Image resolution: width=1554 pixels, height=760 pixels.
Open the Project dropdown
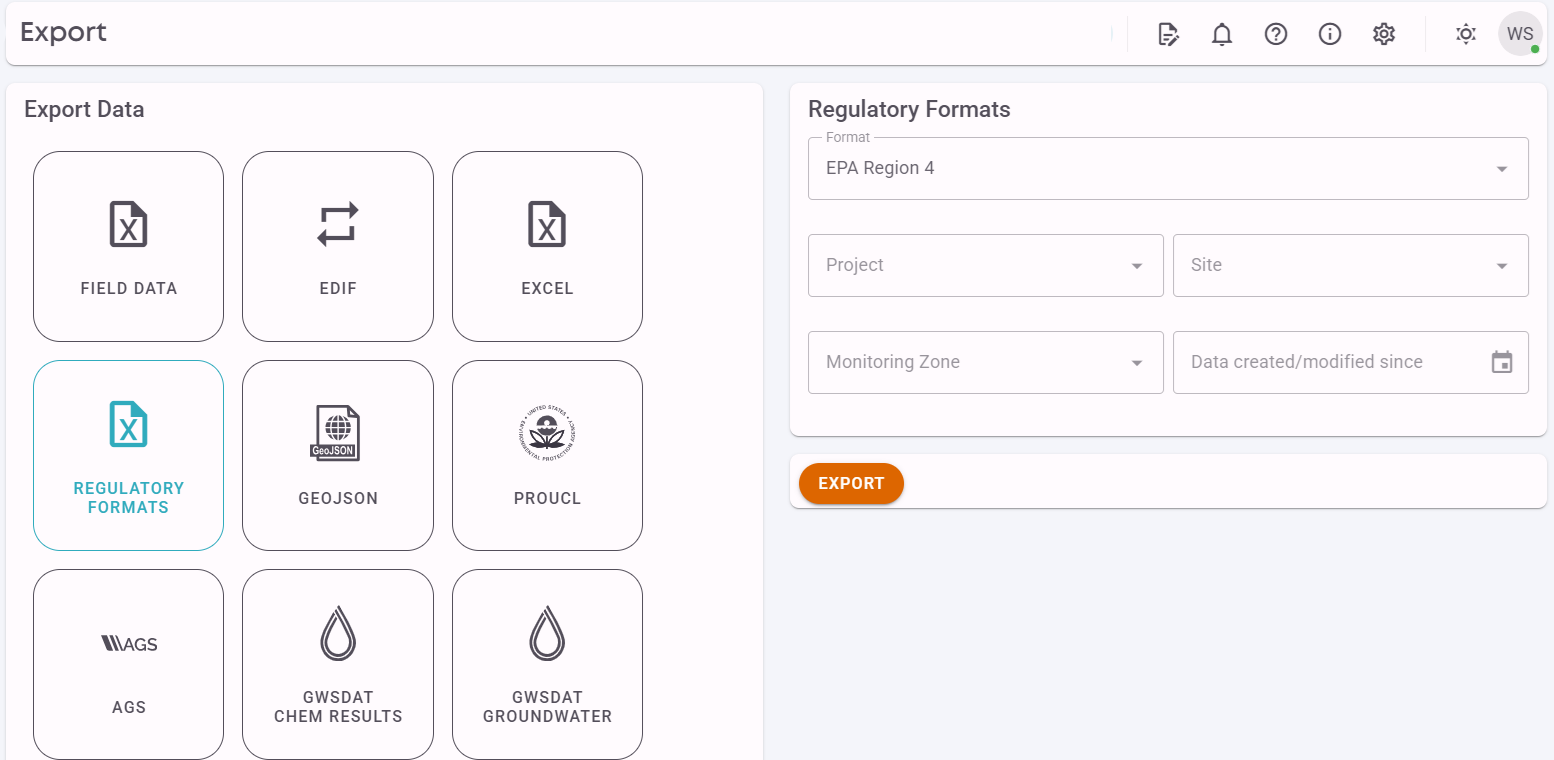[985, 265]
